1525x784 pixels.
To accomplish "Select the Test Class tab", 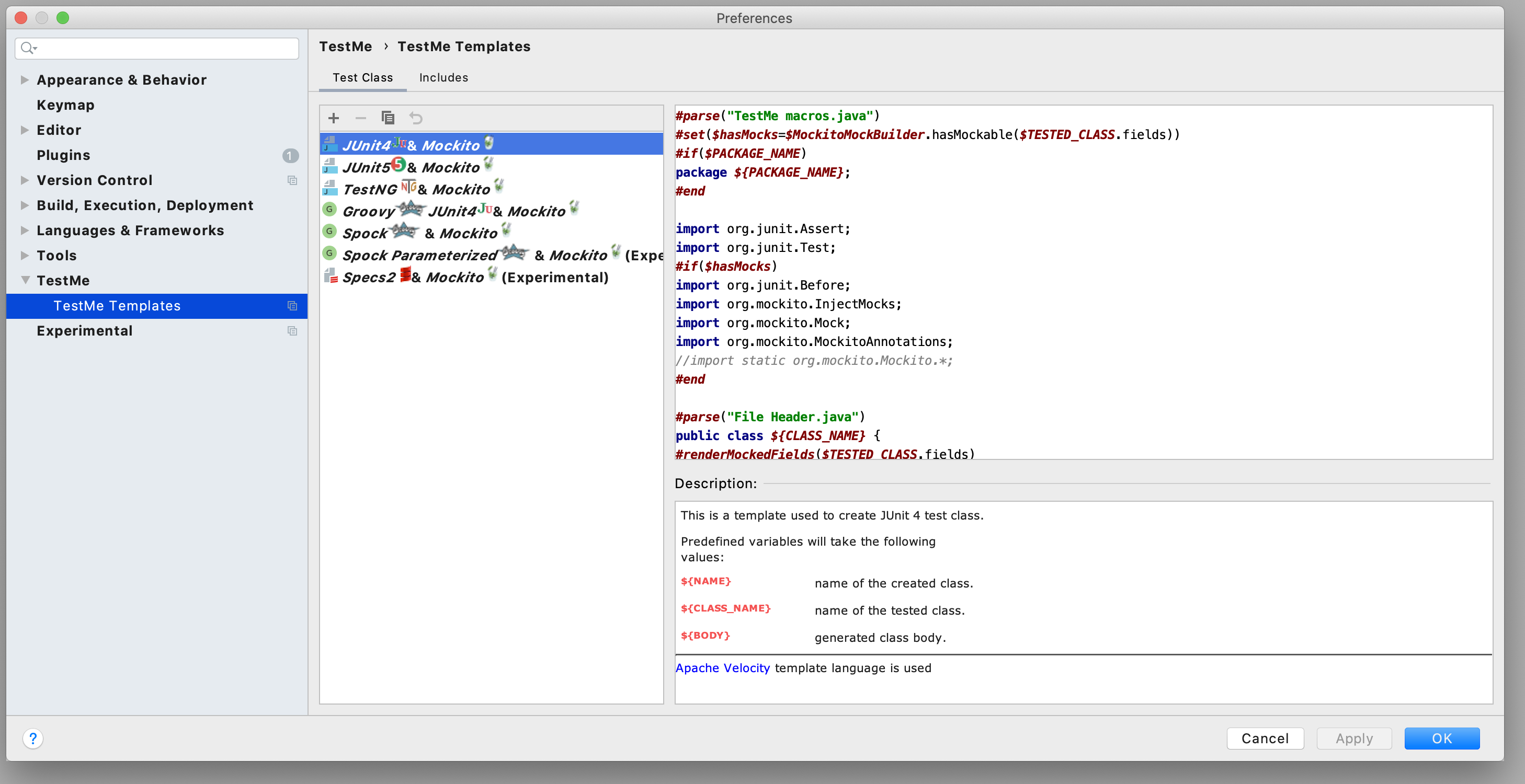I will tap(362, 77).
